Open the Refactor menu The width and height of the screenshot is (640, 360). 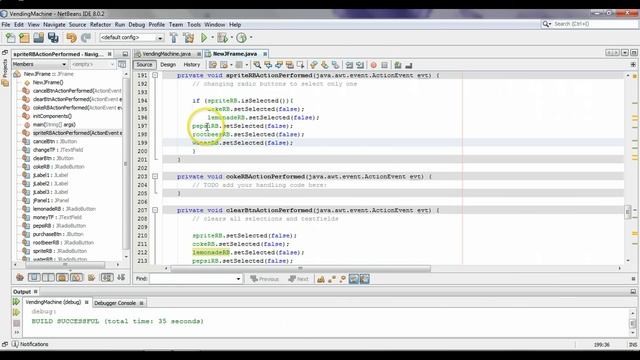tap(100, 25)
